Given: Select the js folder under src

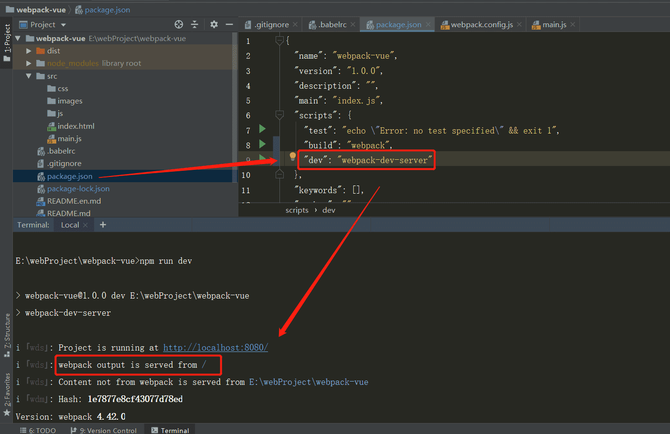Looking at the screenshot, I should pos(56,114).
